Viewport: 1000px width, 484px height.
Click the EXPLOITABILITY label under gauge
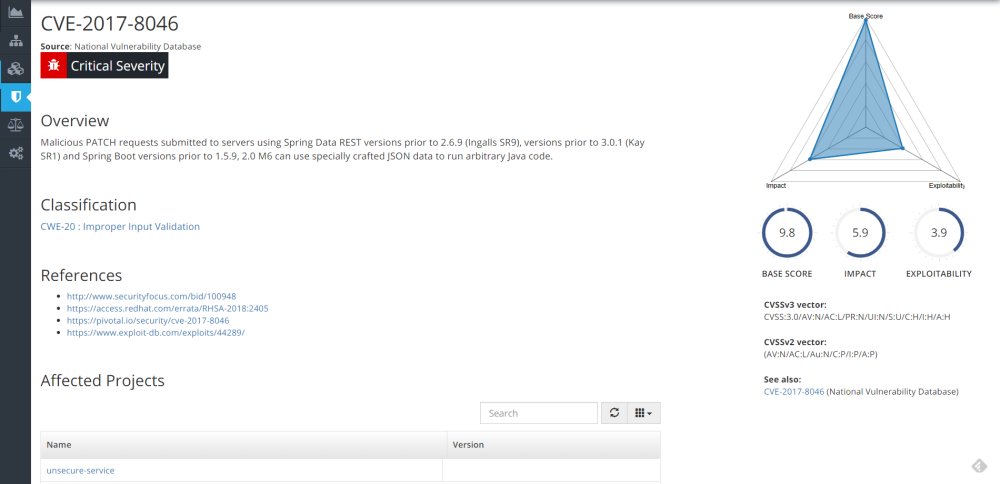(x=939, y=274)
